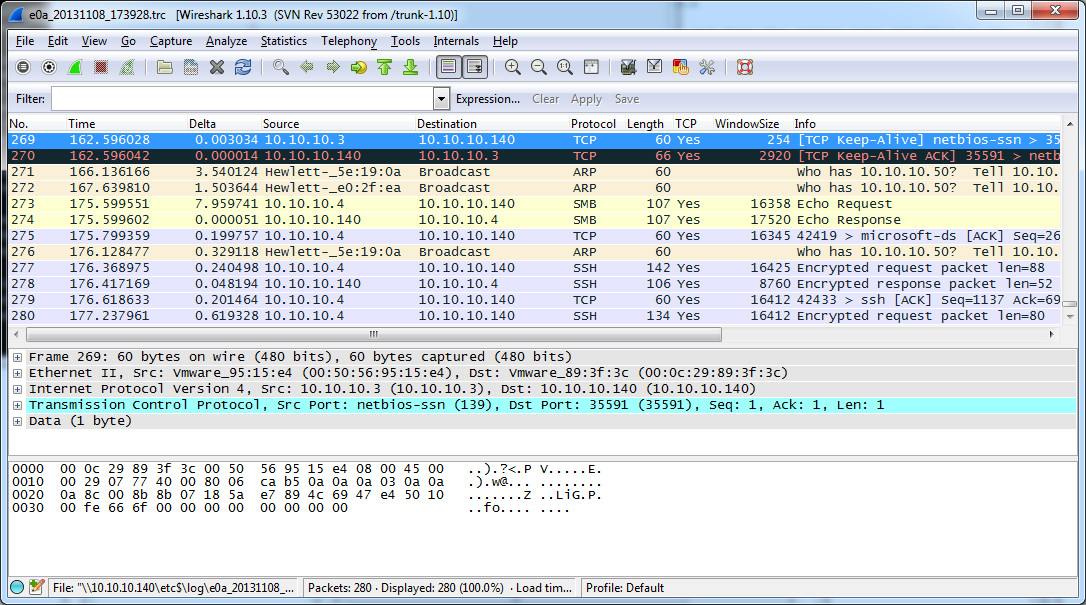The image size is (1086, 605).
Task: Expand the Frame 269 details
Action: pyautogui.click(x=17, y=357)
